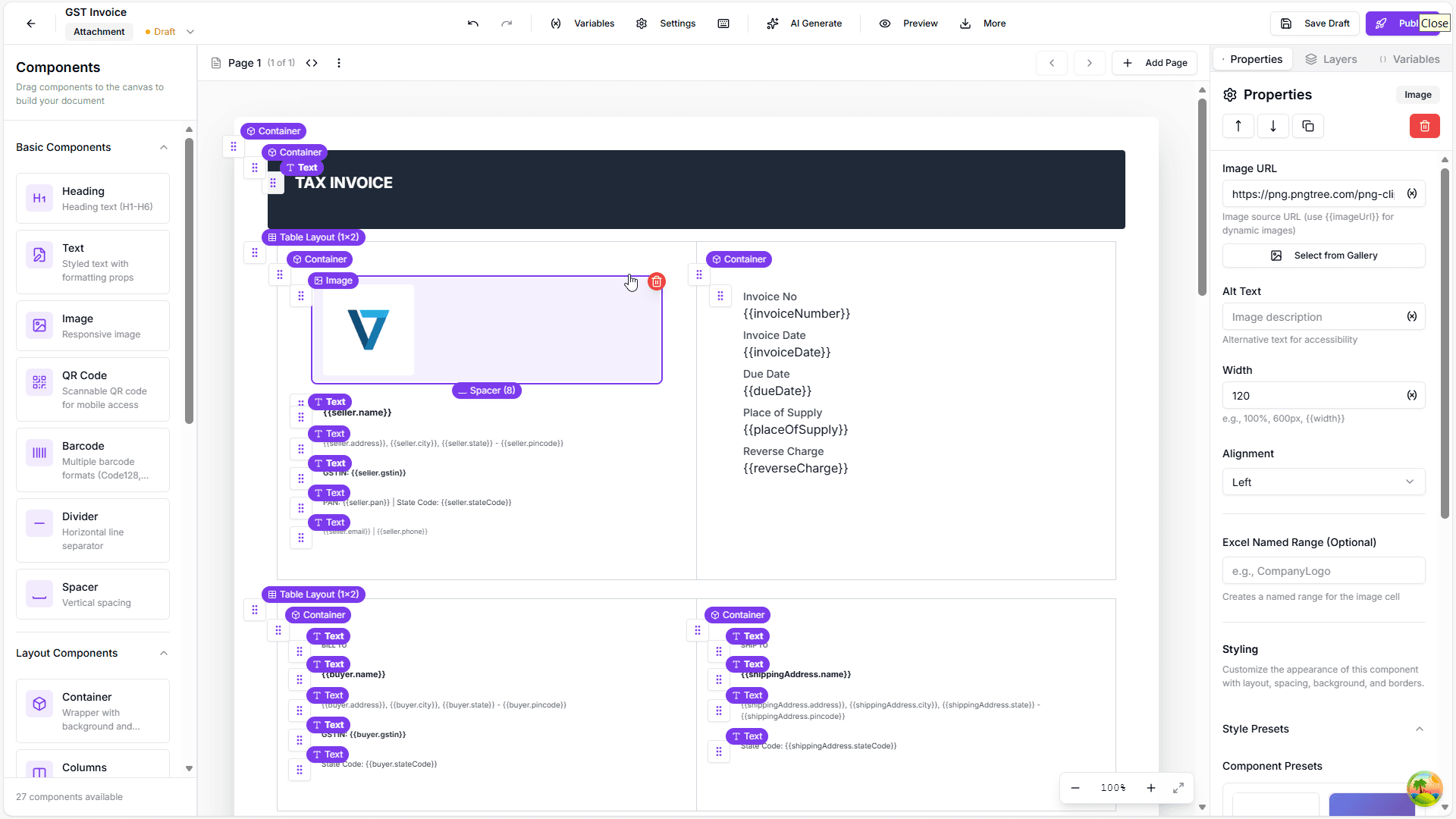Open the code view for Page 1
This screenshot has width=1456, height=819.
312,63
